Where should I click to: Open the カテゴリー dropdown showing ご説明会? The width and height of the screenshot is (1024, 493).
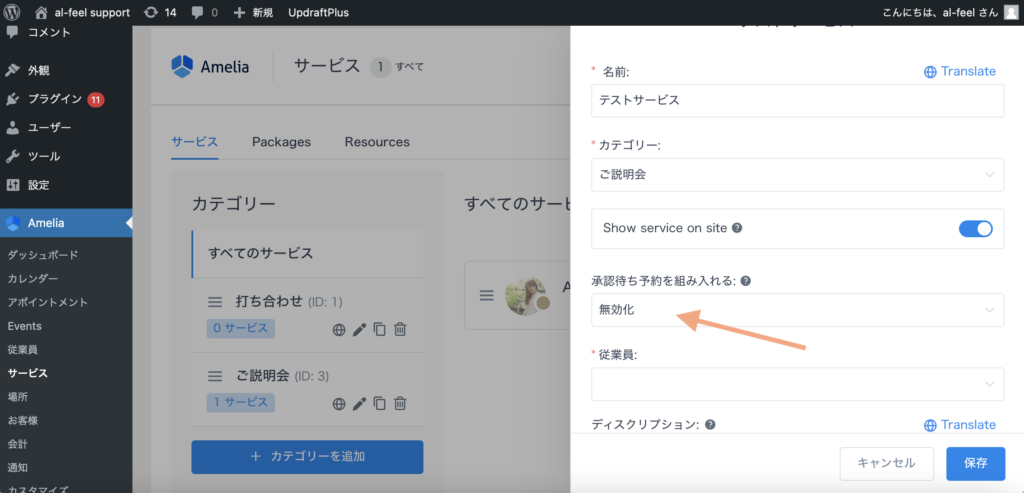point(797,174)
